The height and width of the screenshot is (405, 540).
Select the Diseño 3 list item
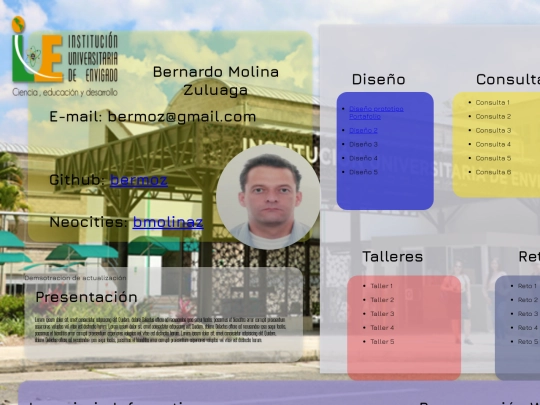363,144
